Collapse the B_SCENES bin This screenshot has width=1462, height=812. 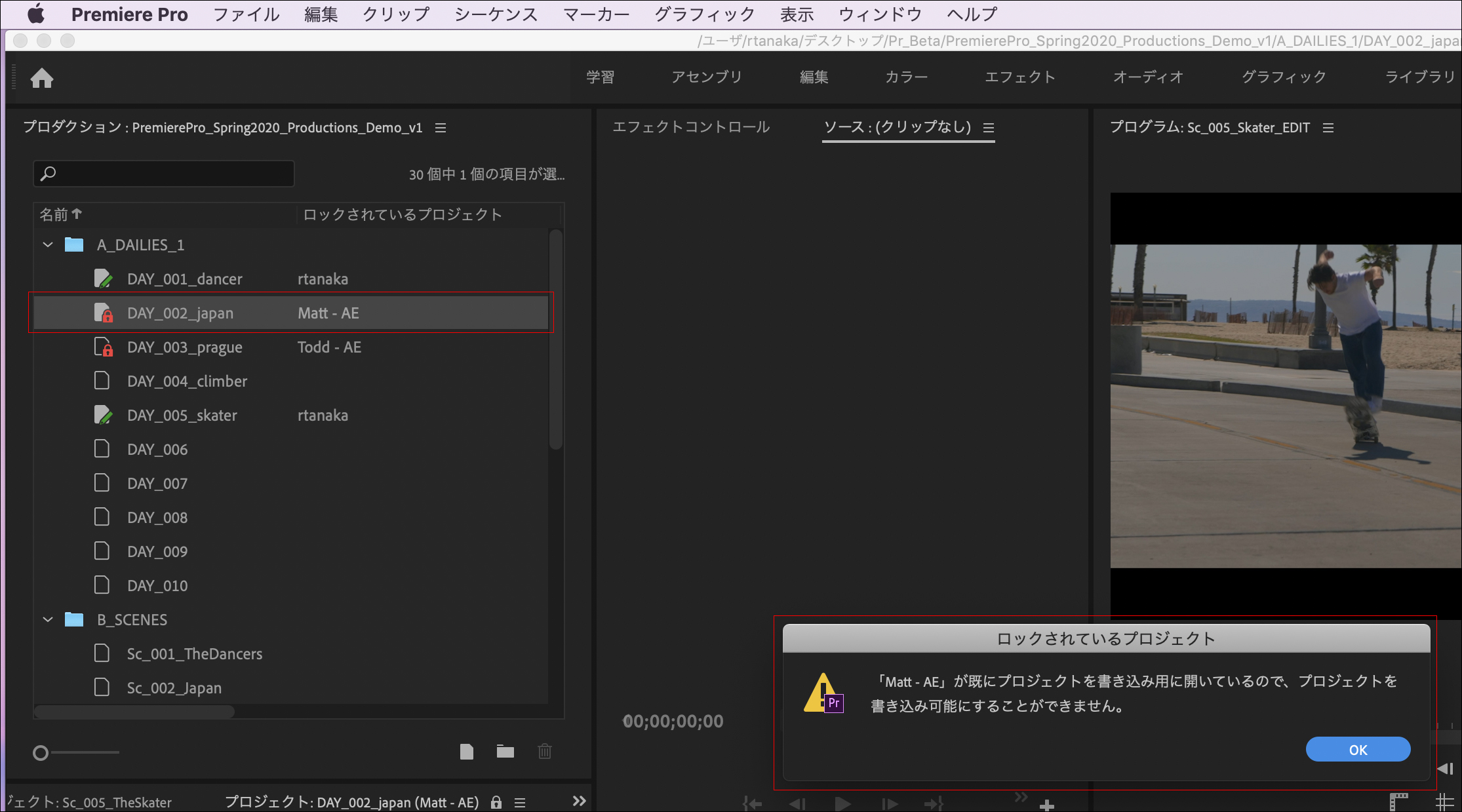tap(47, 619)
